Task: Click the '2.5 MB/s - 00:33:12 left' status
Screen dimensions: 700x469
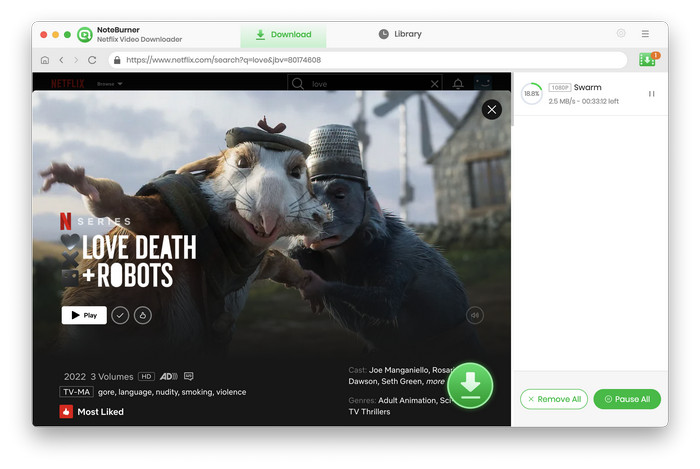Action: click(x=583, y=101)
